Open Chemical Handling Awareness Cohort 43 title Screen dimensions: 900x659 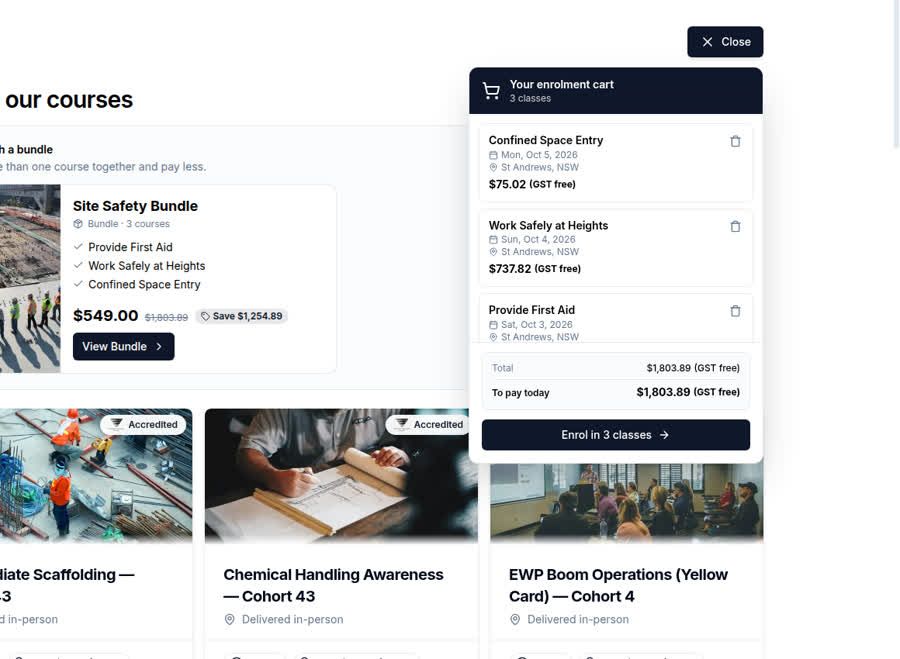pos(333,586)
